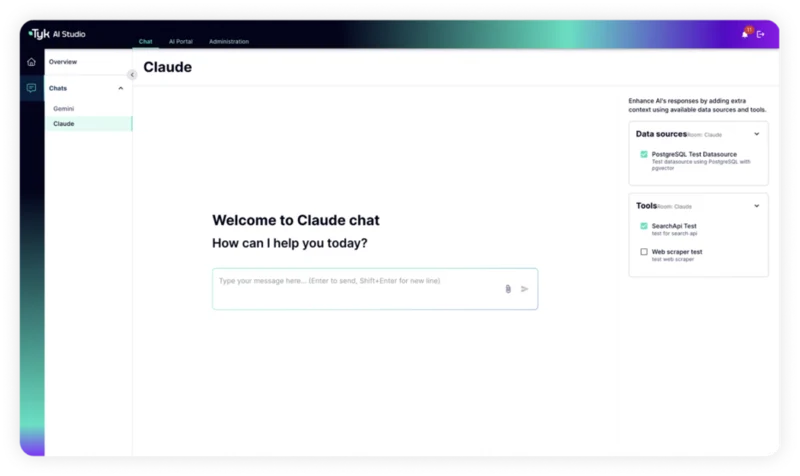Select the Claude chat
800x476 pixels.
88,123
